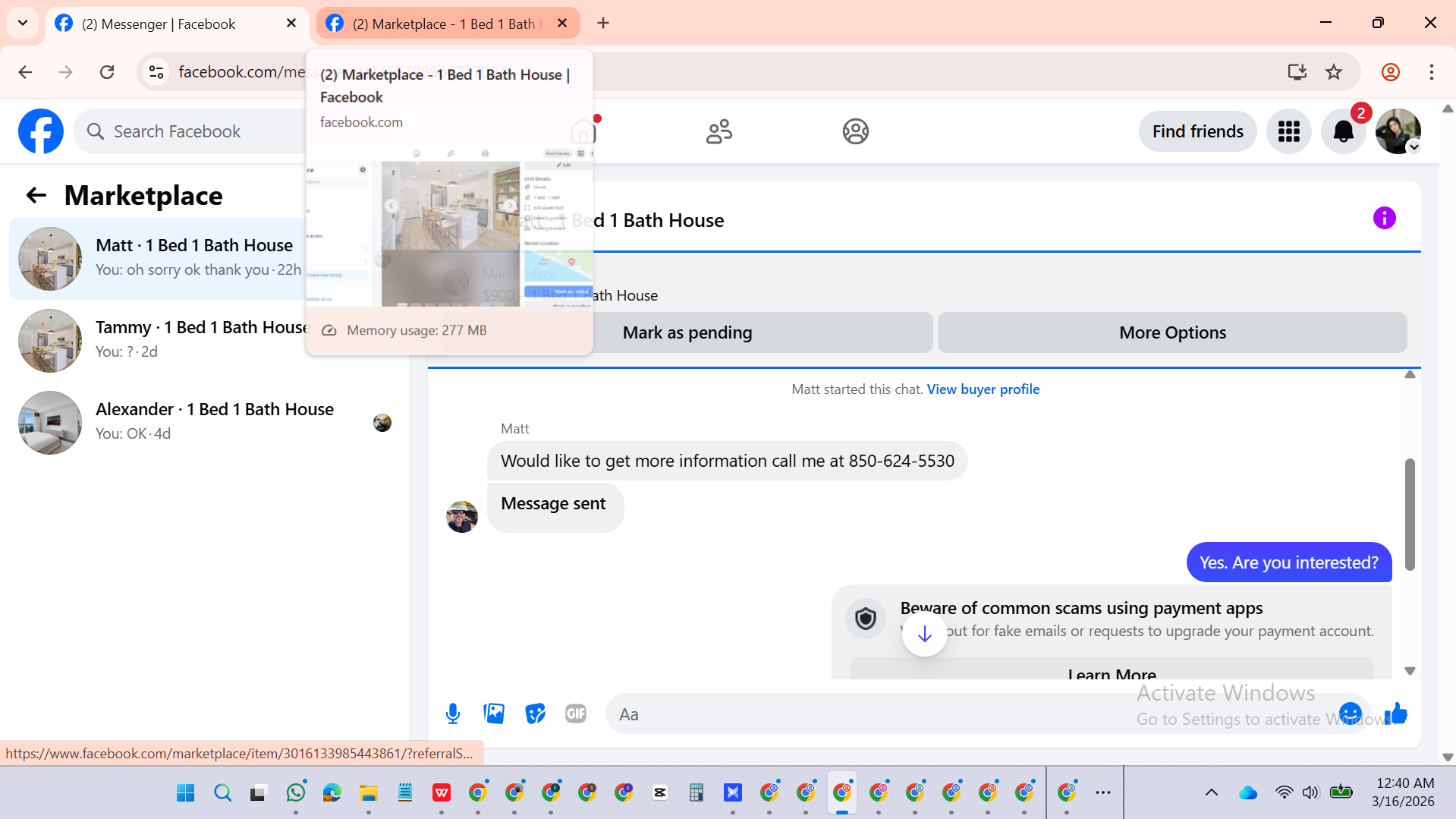Open File Explorer from taskbar
The image size is (1456, 819).
(369, 793)
